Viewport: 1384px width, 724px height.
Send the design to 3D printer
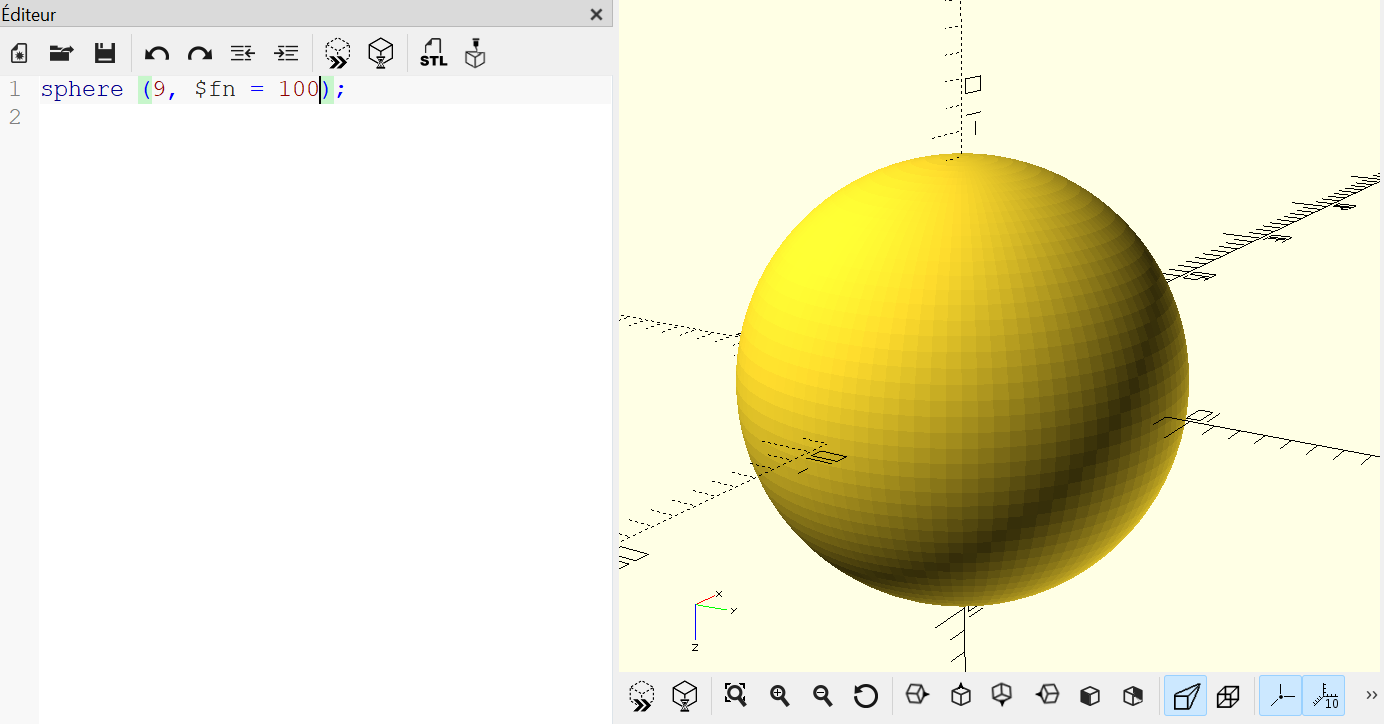tap(475, 53)
